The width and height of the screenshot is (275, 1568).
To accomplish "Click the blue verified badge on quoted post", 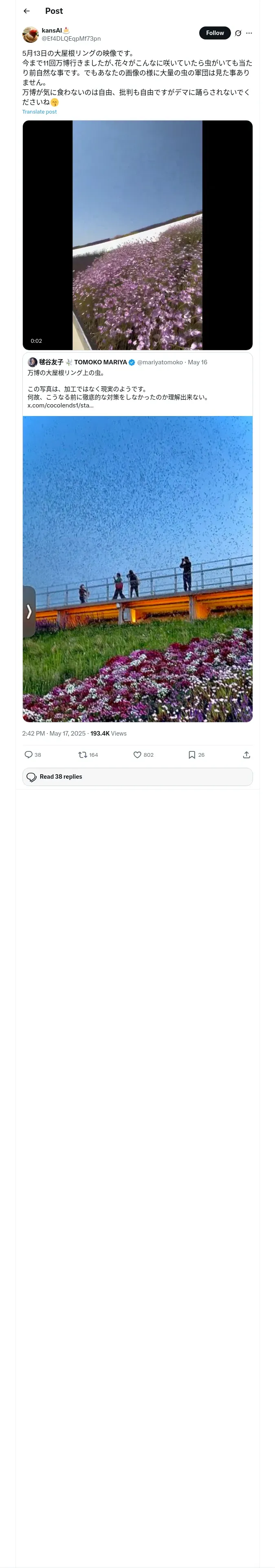I will pos(132,362).
